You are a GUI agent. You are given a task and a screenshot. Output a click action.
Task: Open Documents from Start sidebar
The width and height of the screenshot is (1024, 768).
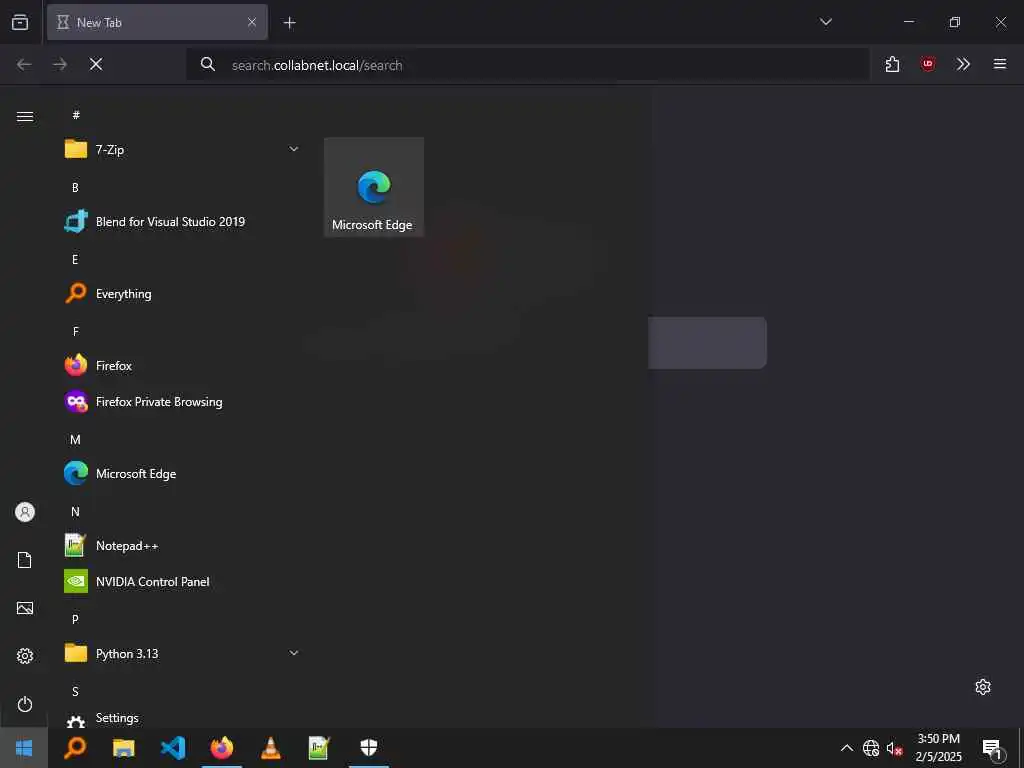(25, 560)
